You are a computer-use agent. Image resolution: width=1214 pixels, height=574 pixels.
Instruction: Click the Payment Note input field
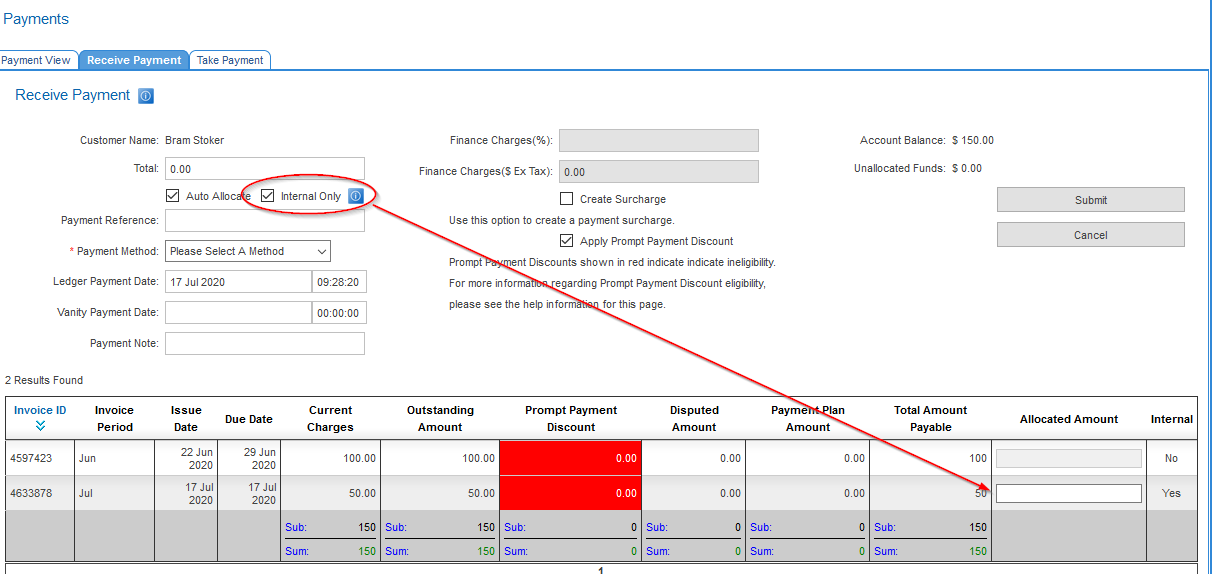[x=264, y=344]
